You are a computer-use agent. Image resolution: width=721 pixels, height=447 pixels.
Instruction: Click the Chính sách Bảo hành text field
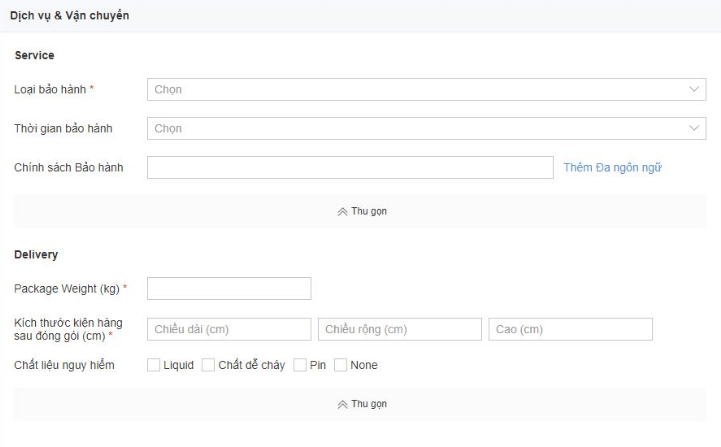click(350, 167)
